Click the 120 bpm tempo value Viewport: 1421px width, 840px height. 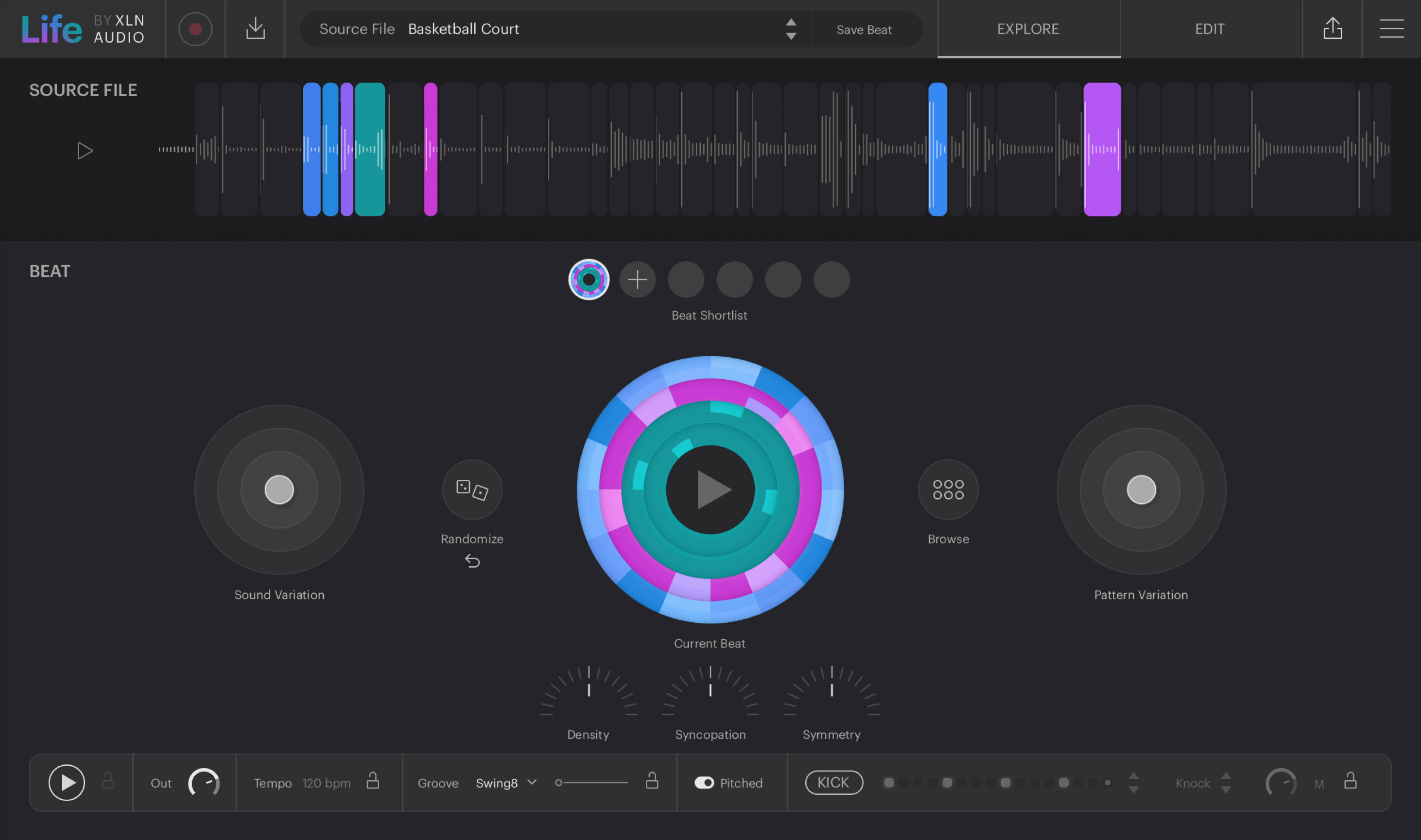click(x=326, y=783)
